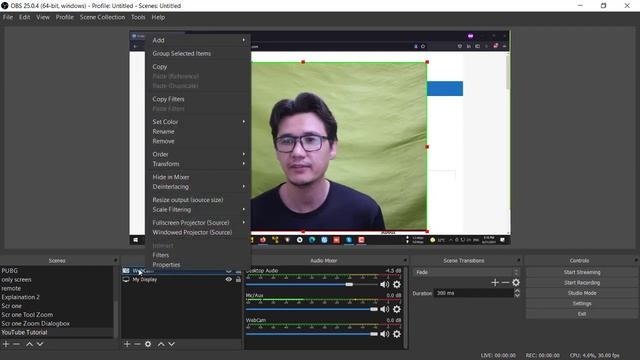
Task: Pop out the Audio Mixer dock icon
Action: tap(405, 260)
